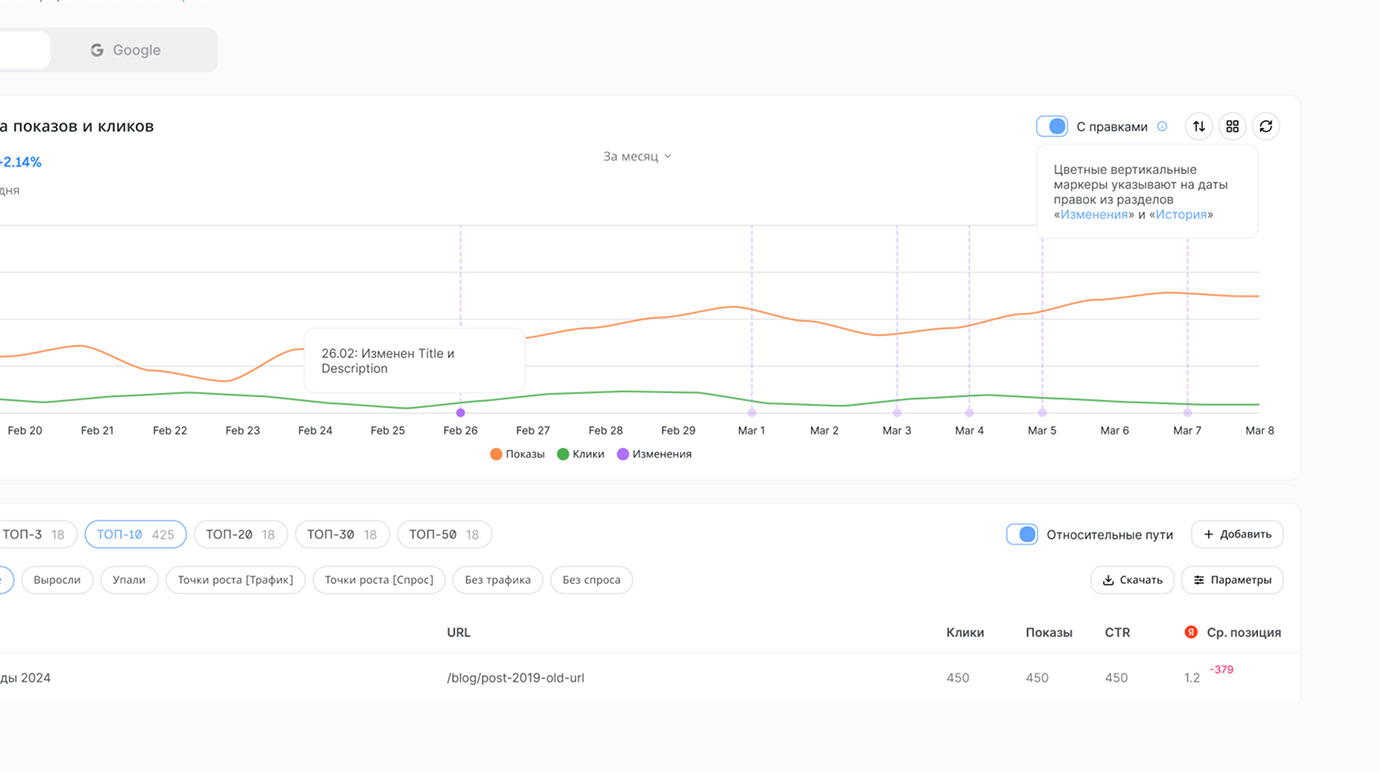Sort by CTR column header

point(1117,632)
